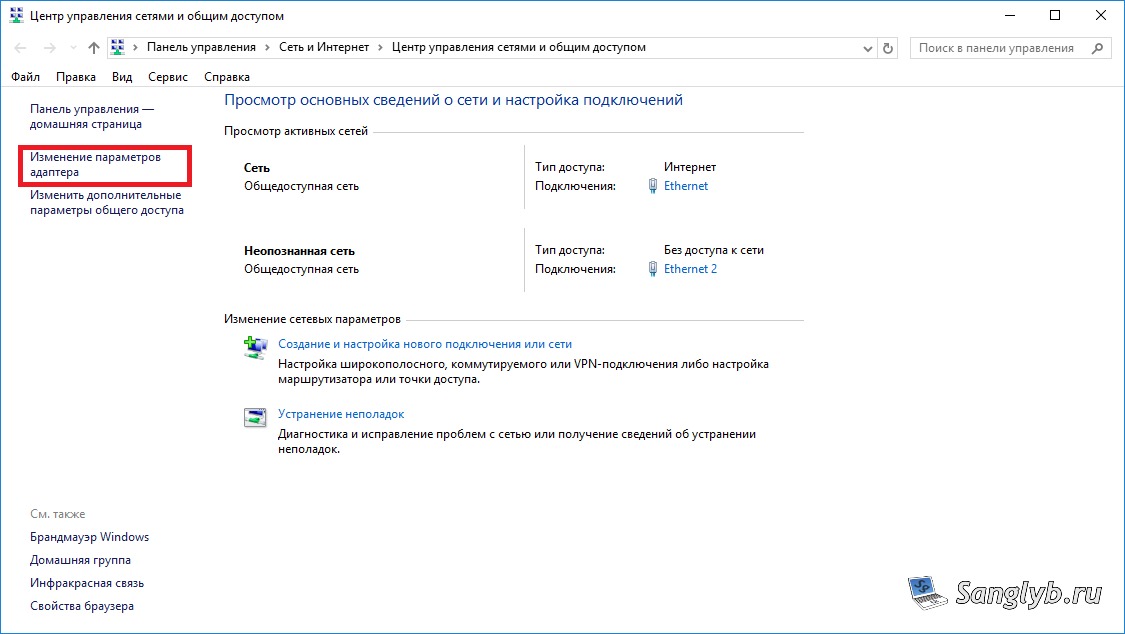The width and height of the screenshot is (1125, 634).
Task: Maximize the network center window
Action: (1055, 15)
